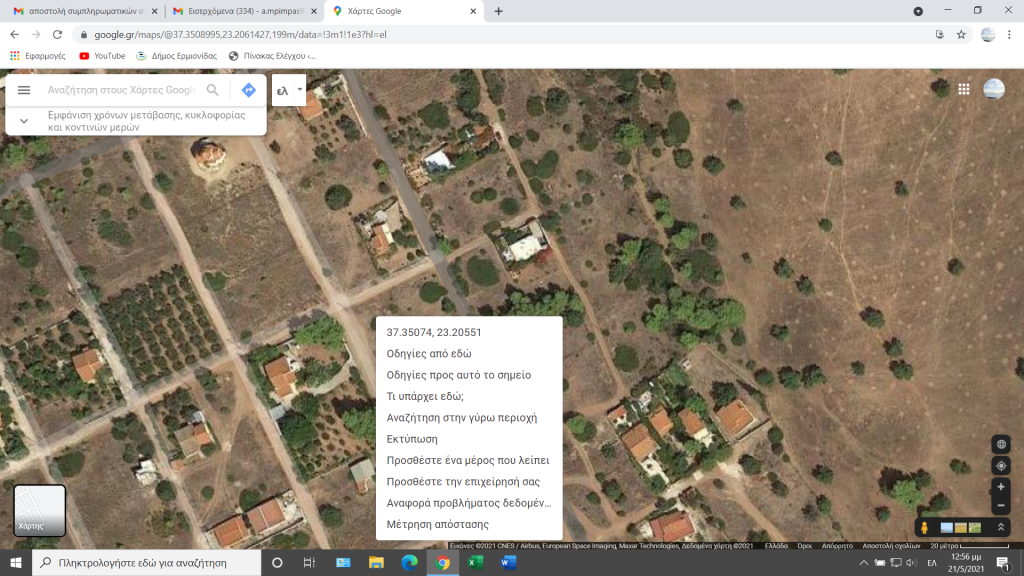The image size is (1024, 576).
Task: Click the show my location target icon
Action: [1001, 466]
